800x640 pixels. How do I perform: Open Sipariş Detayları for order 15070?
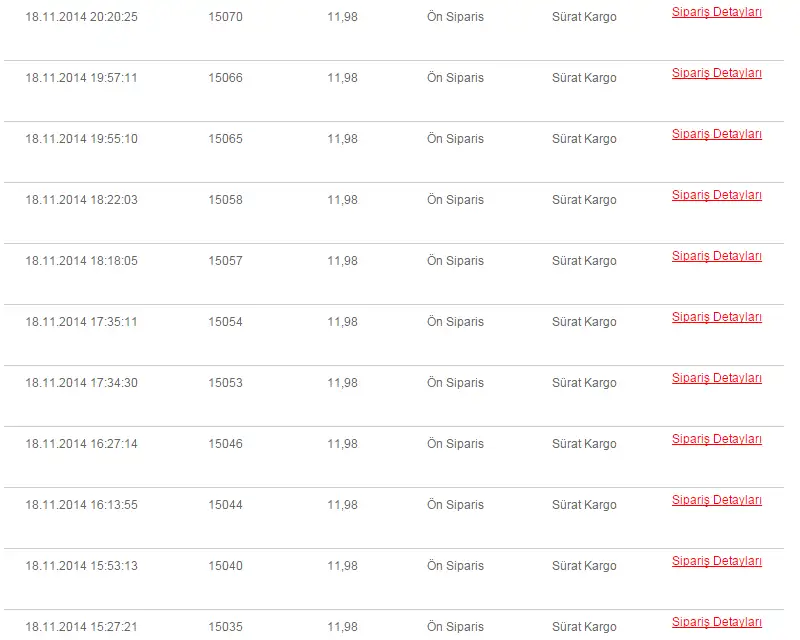tap(716, 12)
